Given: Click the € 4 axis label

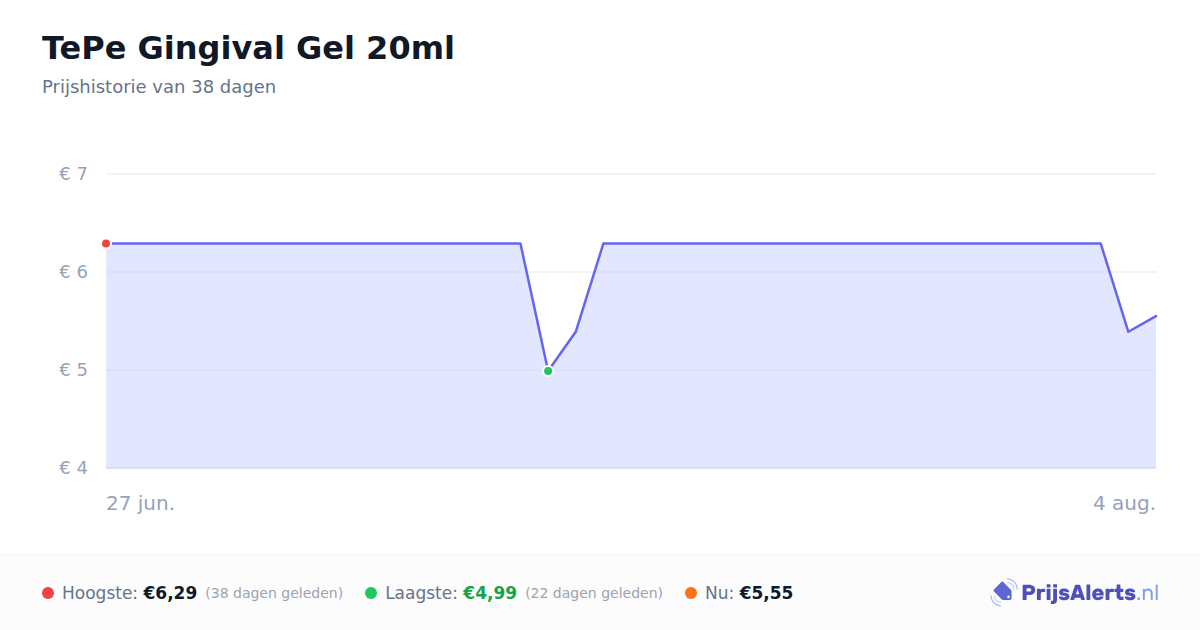Looking at the screenshot, I should 74,468.
